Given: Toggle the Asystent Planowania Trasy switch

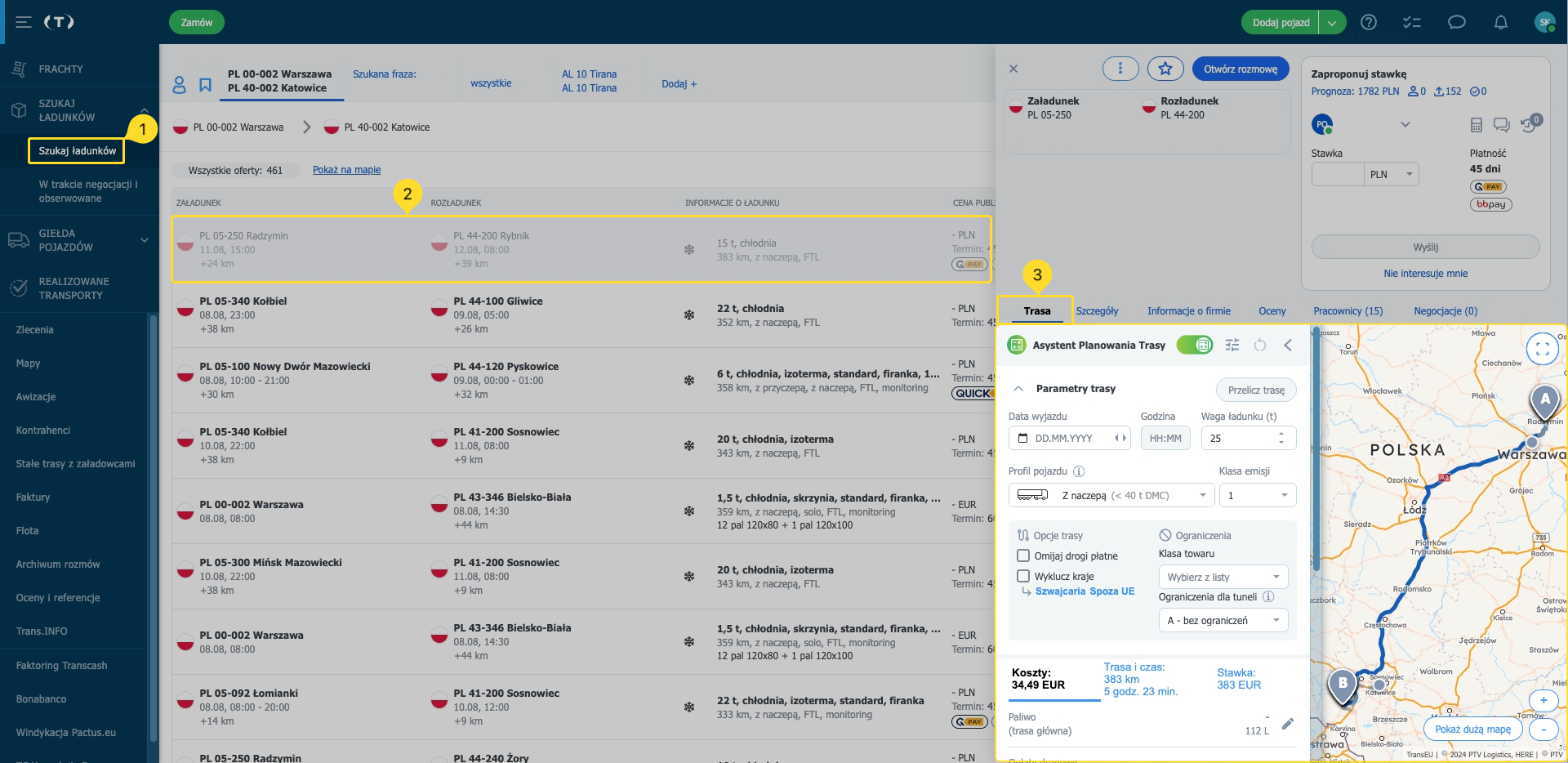Looking at the screenshot, I should tap(1195, 345).
